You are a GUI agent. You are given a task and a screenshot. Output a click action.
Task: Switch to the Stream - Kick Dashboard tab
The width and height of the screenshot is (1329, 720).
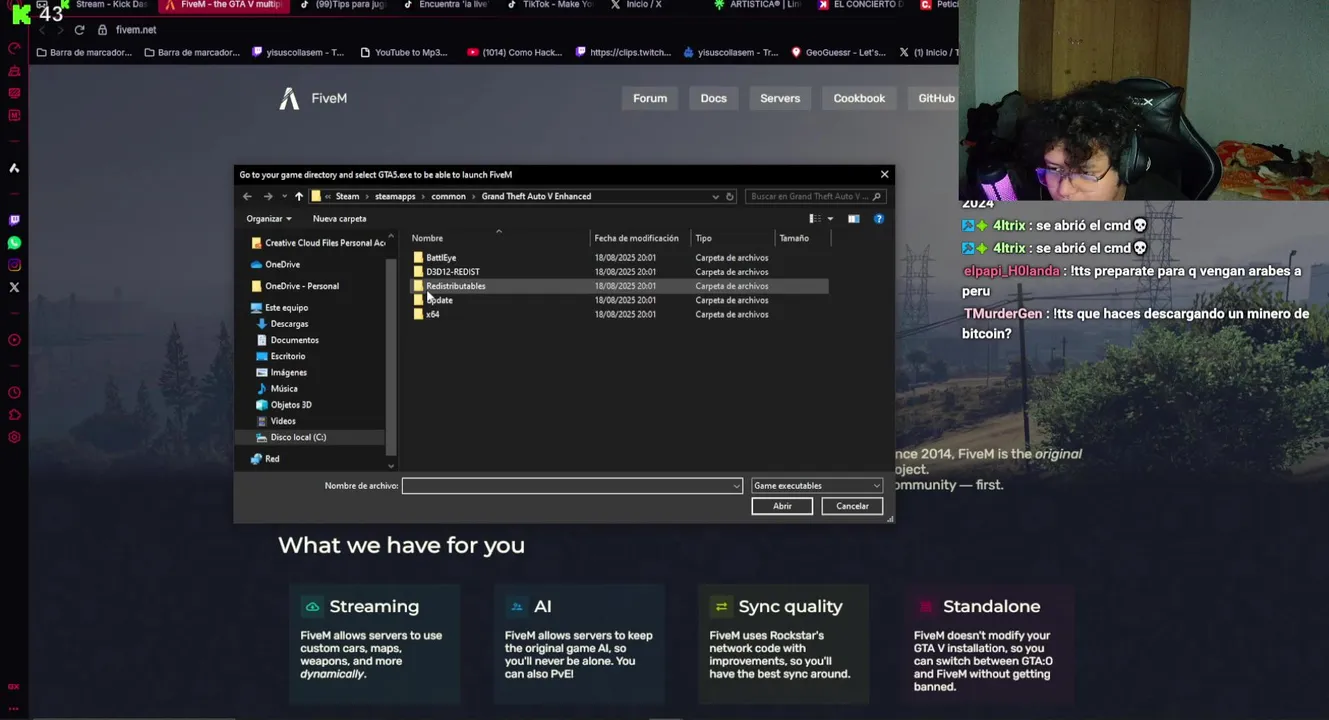tap(103, 5)
